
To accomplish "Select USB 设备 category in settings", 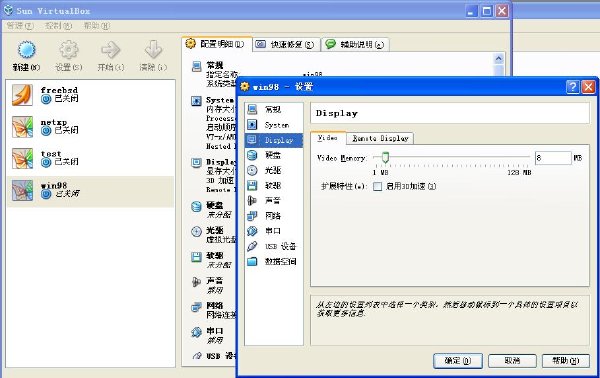I will click(x=274, y=246).
